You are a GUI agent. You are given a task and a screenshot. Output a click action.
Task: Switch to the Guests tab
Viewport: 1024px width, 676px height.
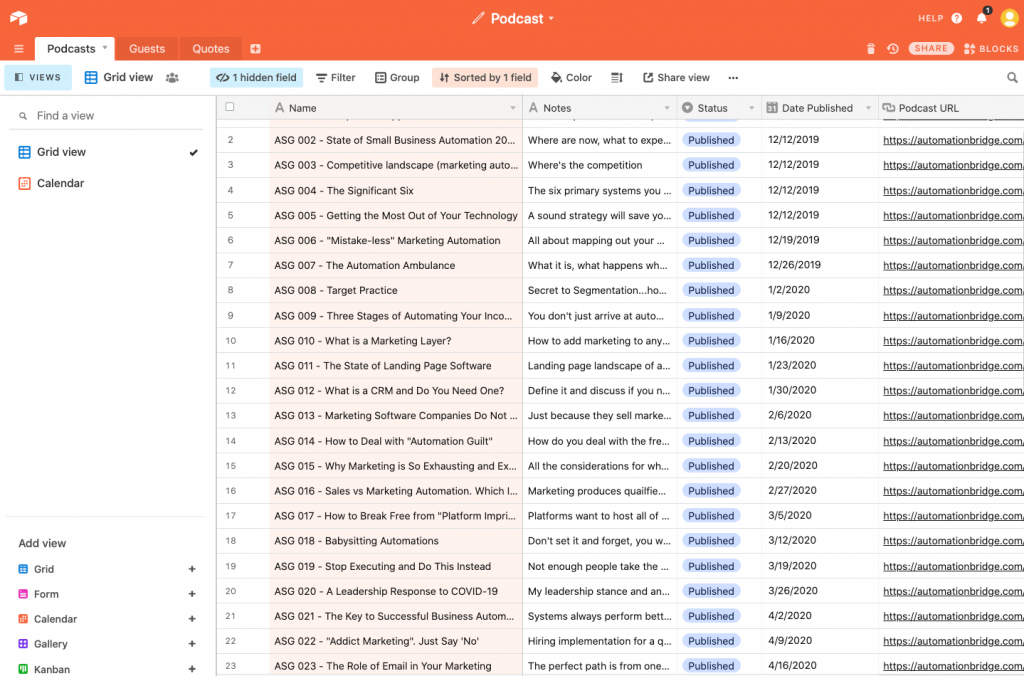pos(147,49)
